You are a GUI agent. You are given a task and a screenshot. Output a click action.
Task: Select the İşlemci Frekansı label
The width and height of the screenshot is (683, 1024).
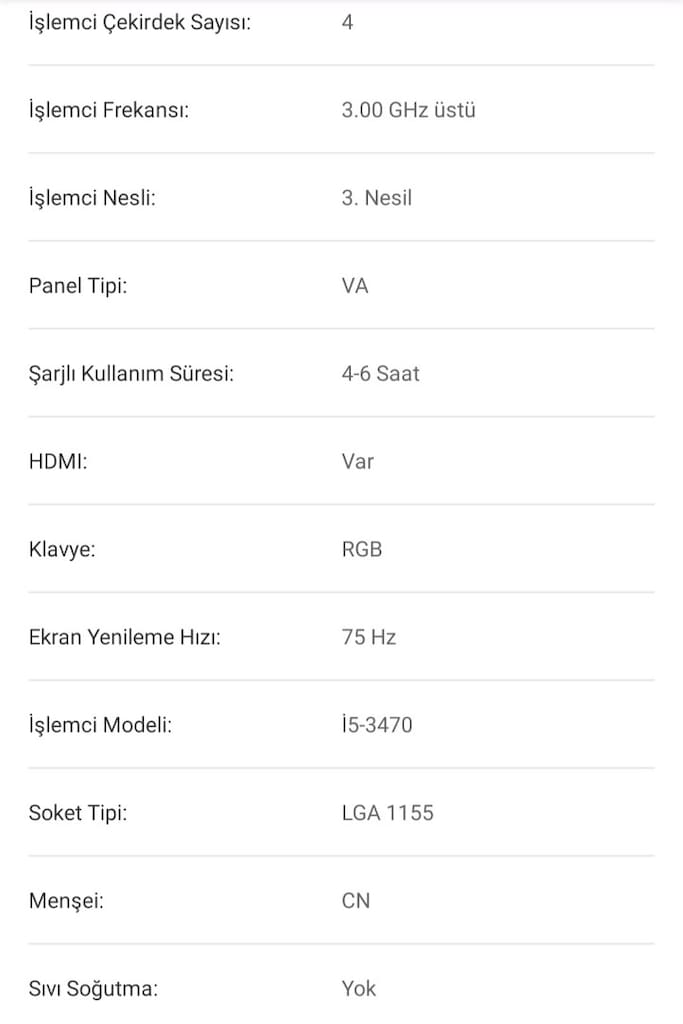click(108, 110)
